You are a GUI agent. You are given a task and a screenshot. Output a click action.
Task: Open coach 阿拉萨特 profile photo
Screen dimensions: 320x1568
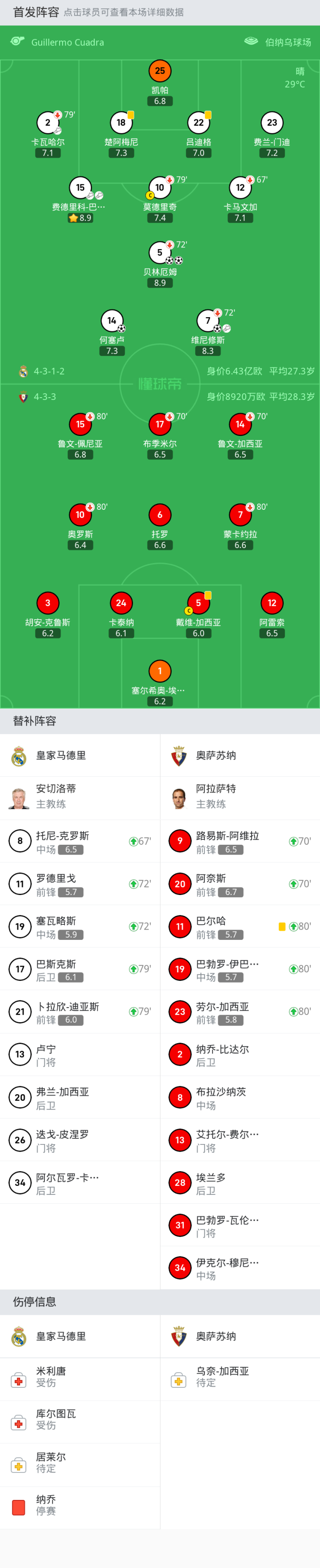(179, 797)
